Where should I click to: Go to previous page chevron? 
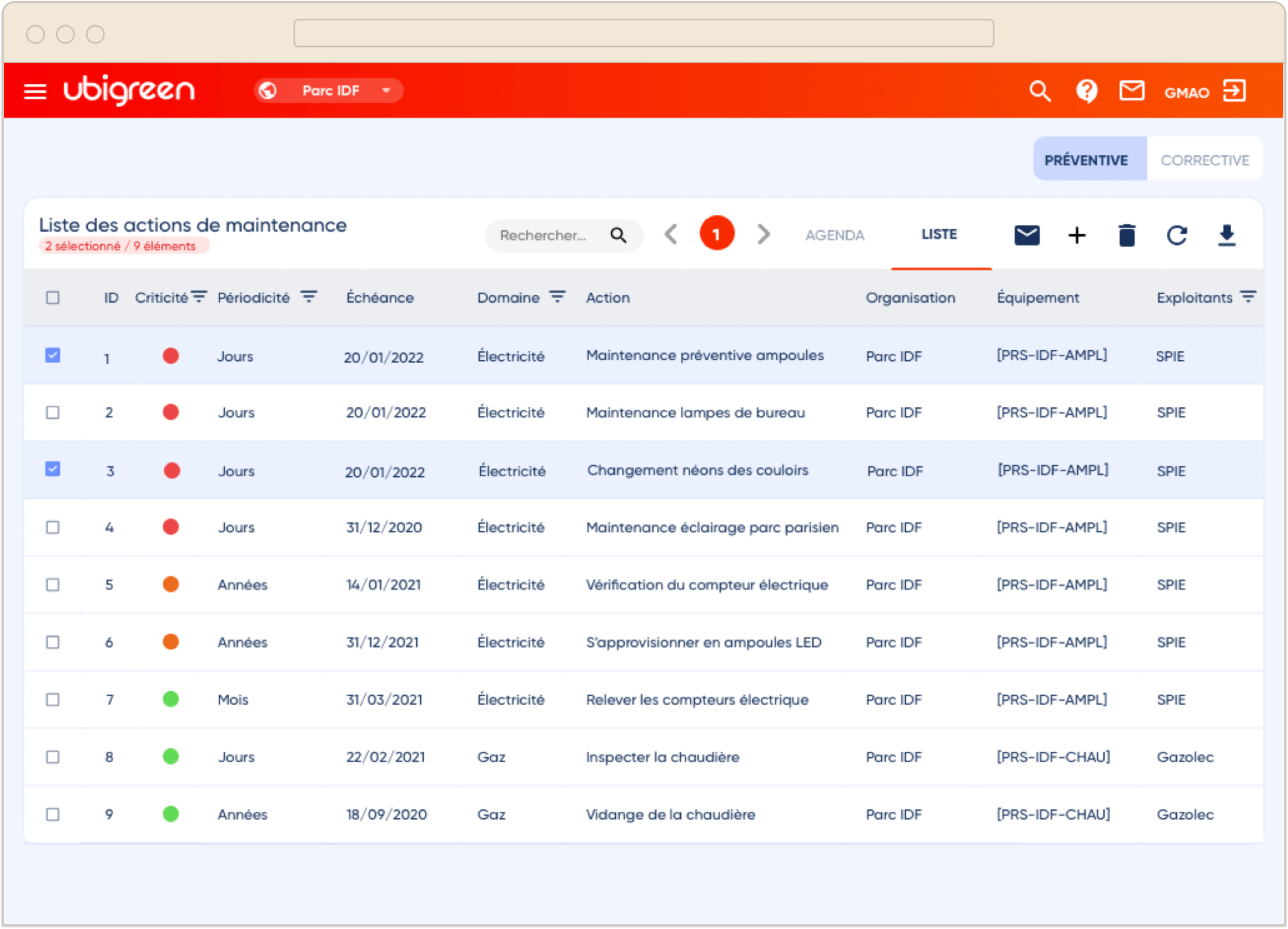pyautogui.click(x=672, y=234)
